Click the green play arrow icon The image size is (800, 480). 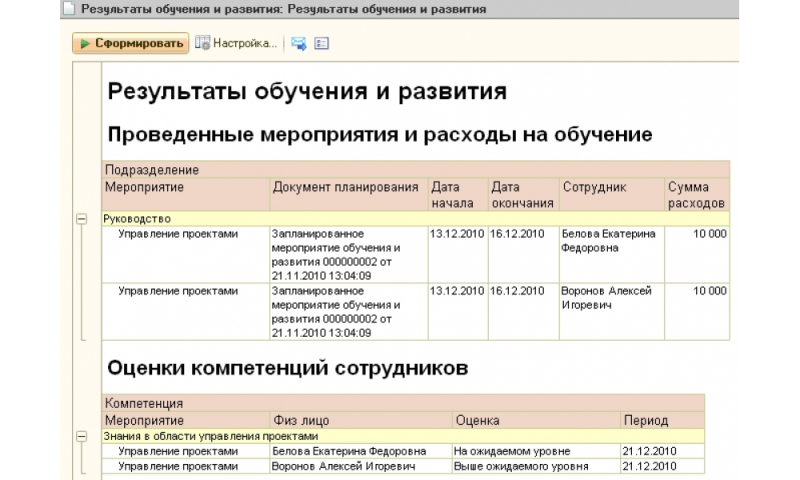pyautogui.click(x=87, y=43)
